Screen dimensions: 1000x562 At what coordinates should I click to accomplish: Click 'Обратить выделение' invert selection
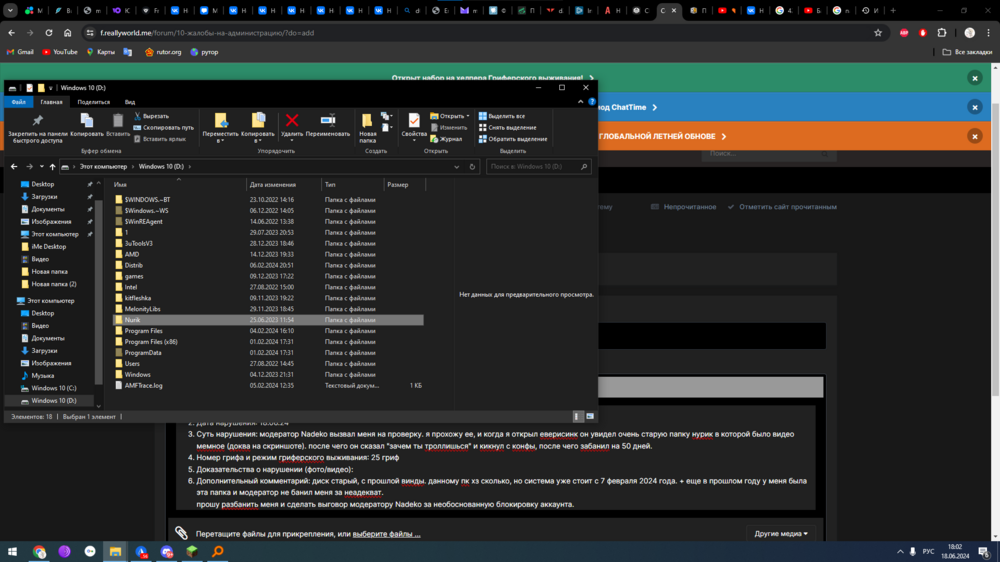pos(513,139)
